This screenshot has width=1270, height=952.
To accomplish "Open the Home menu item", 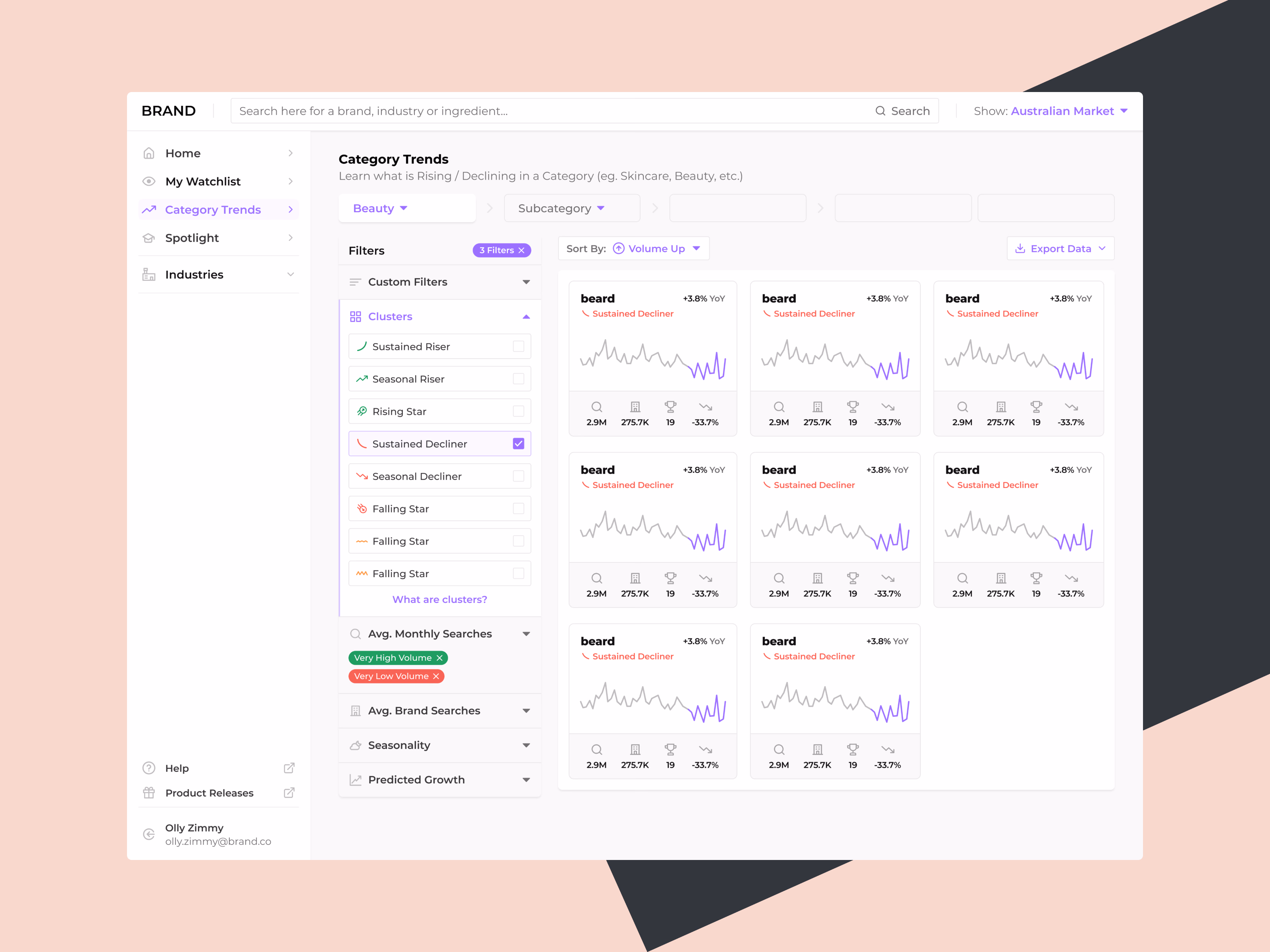I will 218,153.
